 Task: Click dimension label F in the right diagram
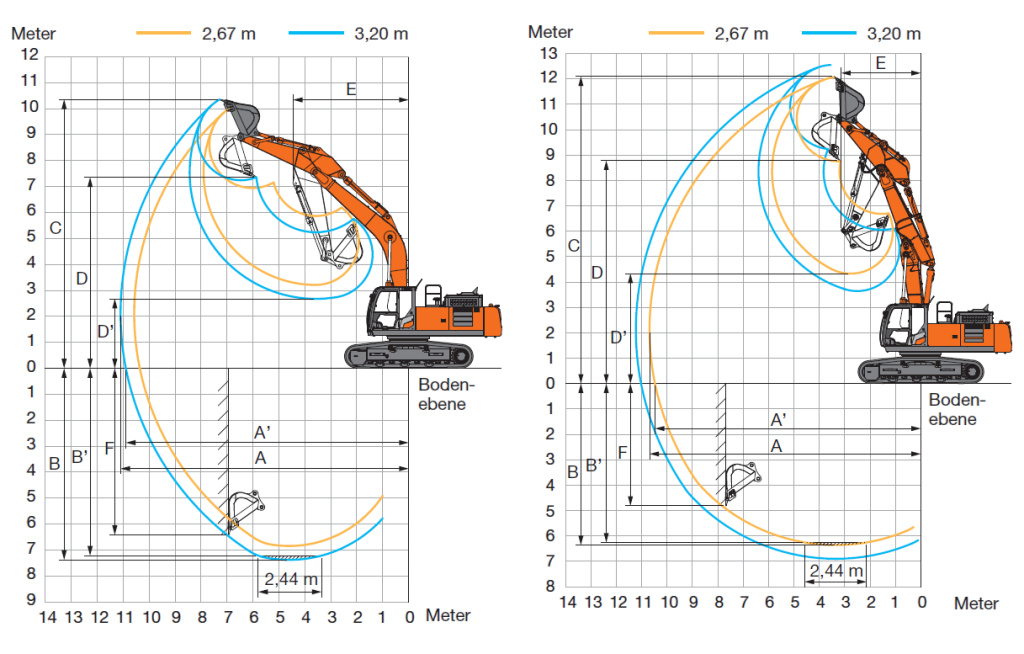pyautogui.click(x=622, y=452)
